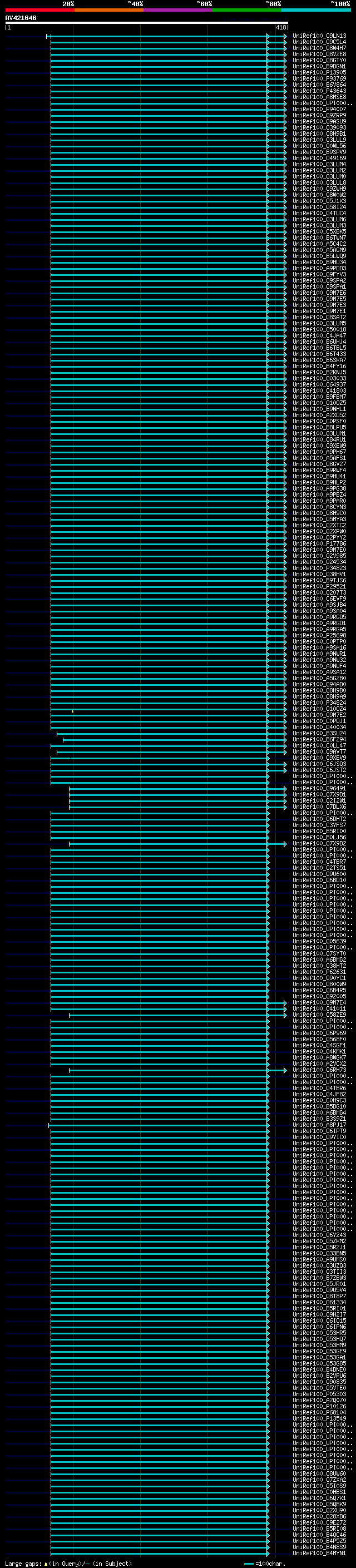This screenshot has height=1568, width=356.
Task: Click the query end position 418
Action: coord(280,27)
